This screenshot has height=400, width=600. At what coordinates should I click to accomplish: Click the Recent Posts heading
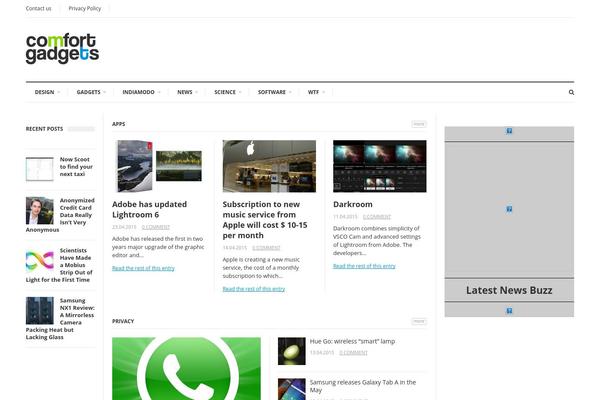44,129
